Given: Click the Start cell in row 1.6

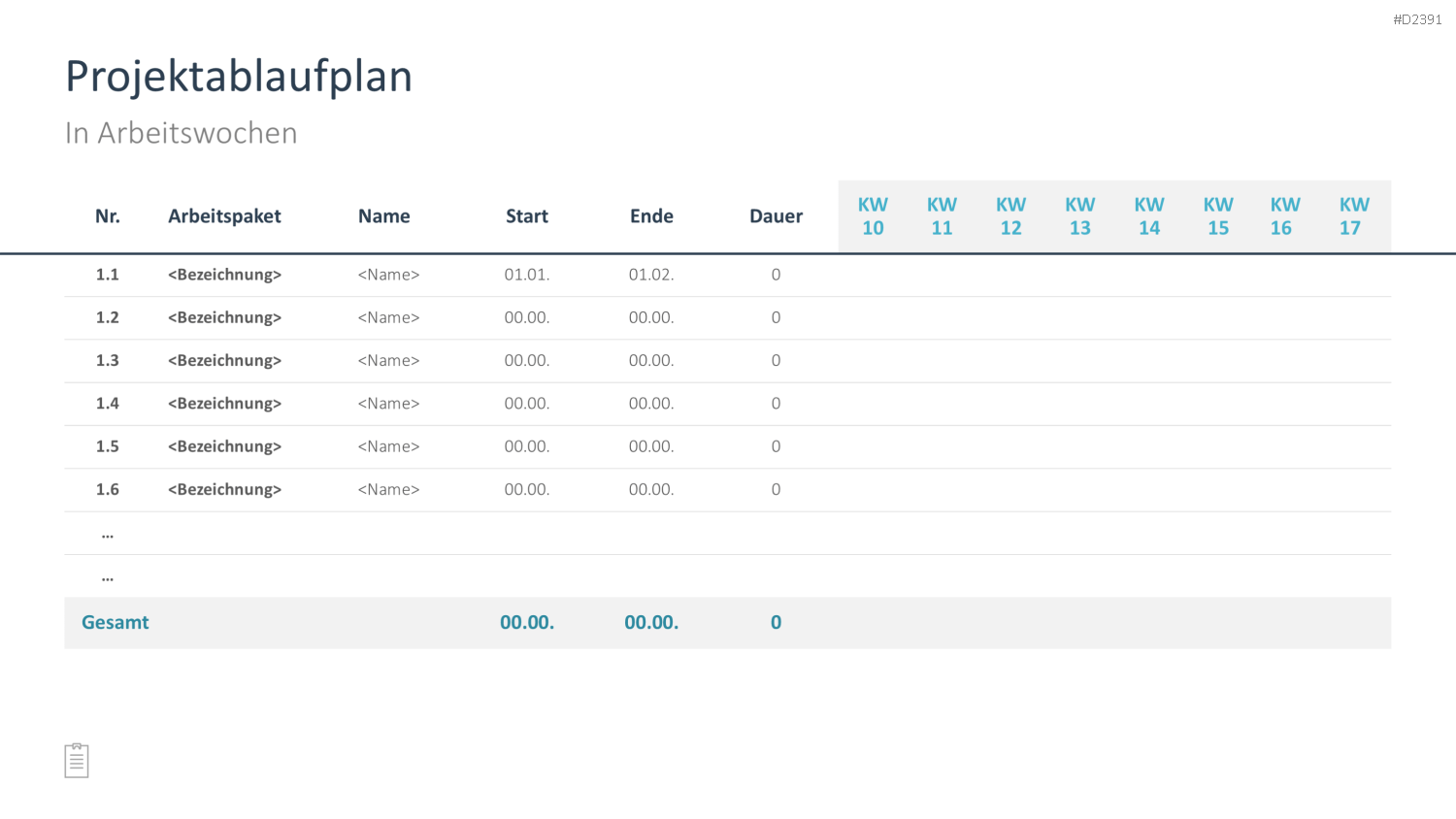Looking at the screenshot, I should [x=527, y=489].
